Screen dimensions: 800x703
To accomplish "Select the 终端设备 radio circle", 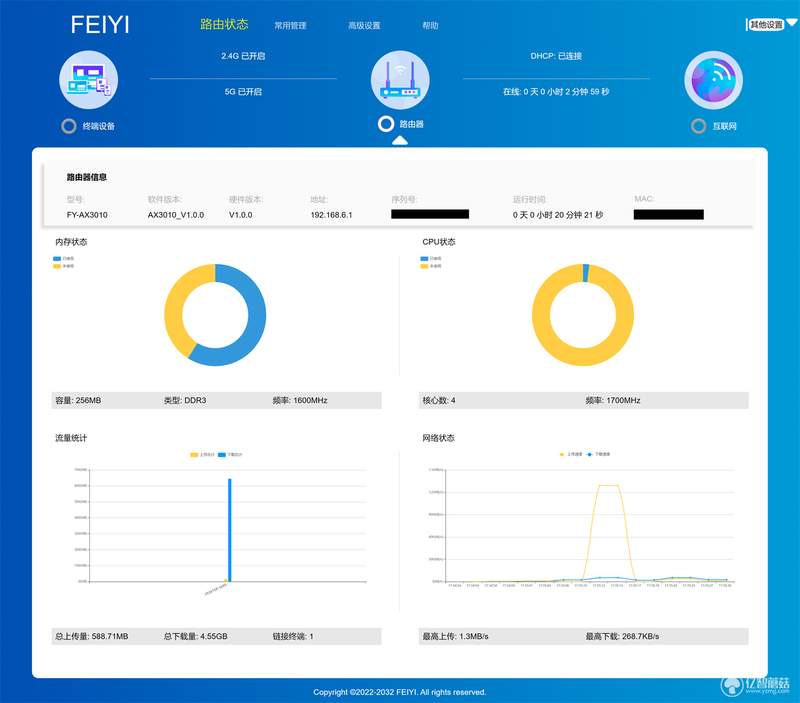I will pyautogui.click(x=69, y=126).
